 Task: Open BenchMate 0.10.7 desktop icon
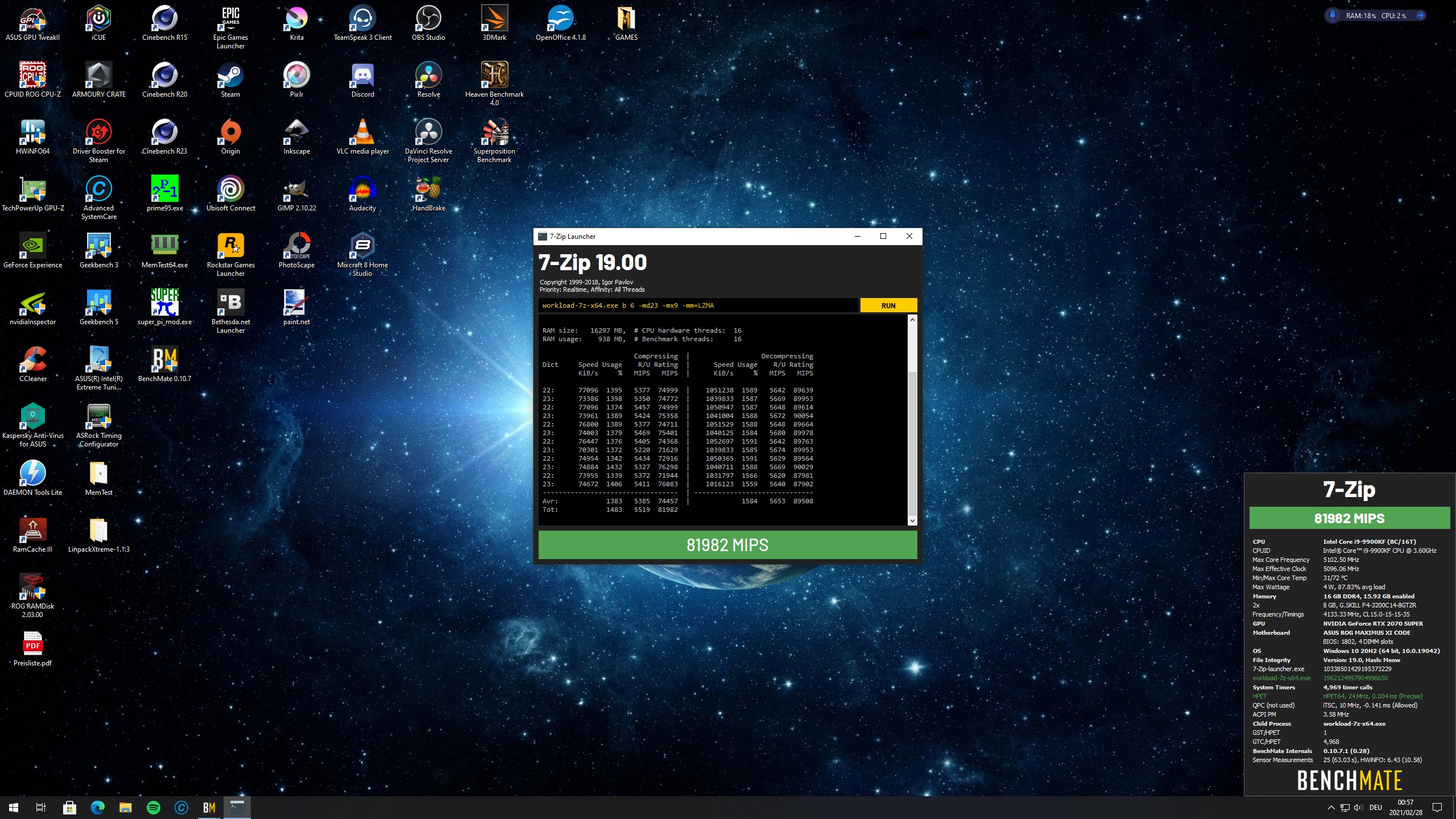point(164,365)
